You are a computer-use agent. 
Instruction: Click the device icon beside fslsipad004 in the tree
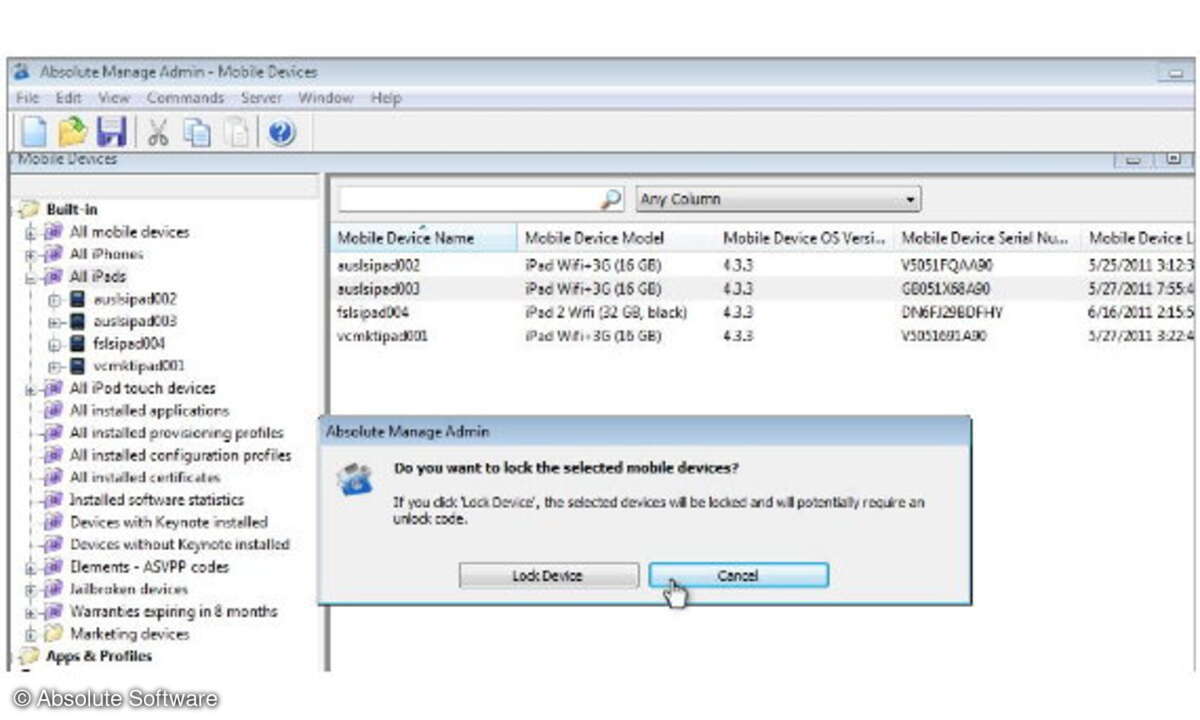[x=77, y=344]
